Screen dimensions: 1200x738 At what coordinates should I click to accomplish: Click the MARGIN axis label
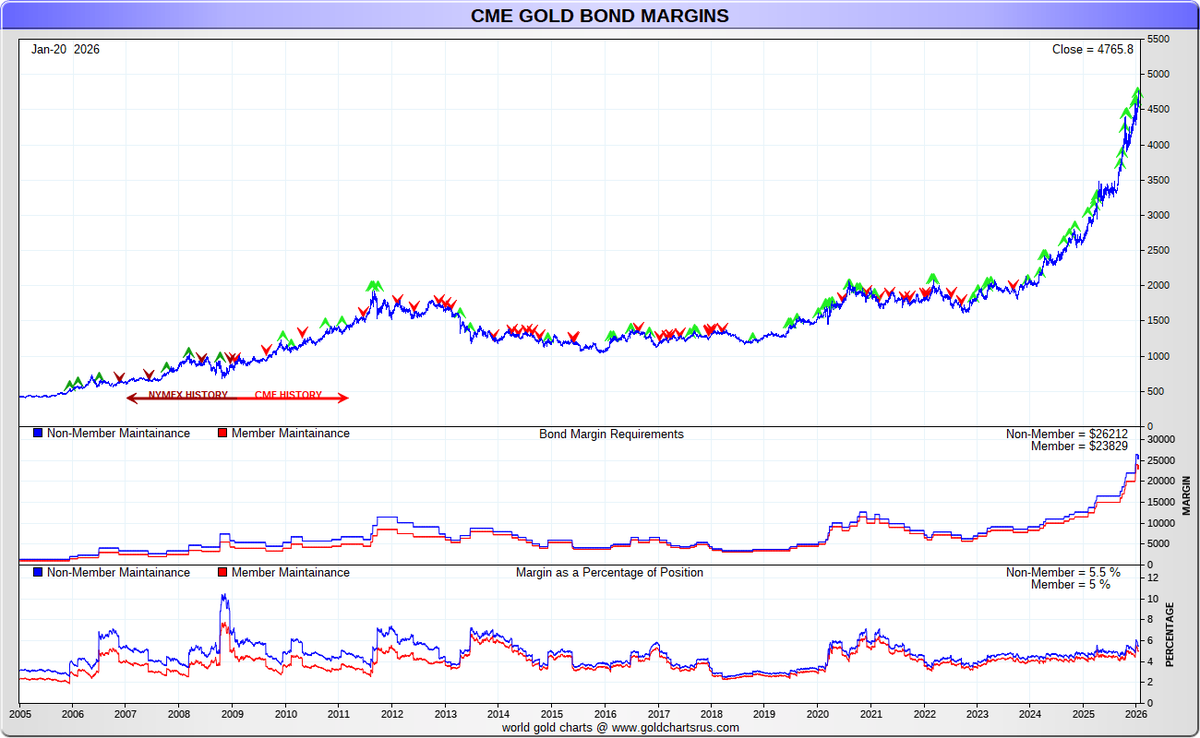pos(1187,495)
